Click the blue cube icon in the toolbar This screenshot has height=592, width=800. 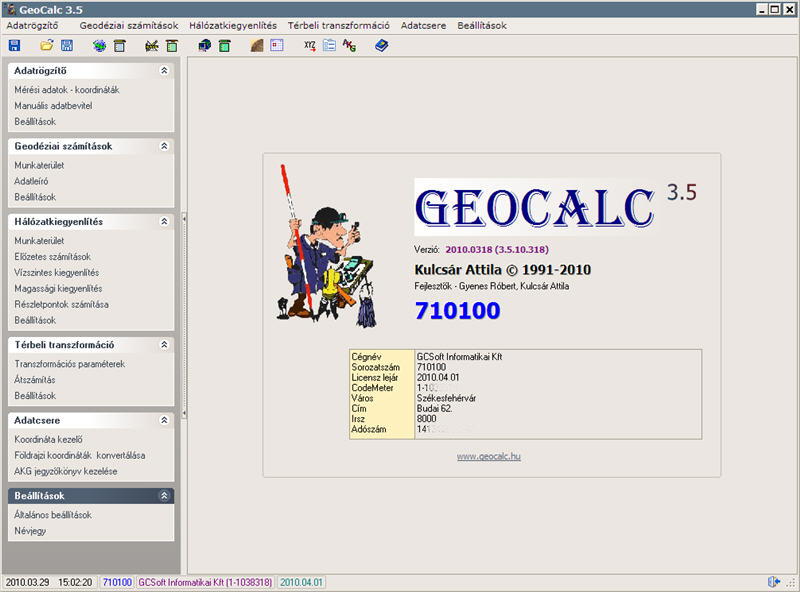click(205, 46)
